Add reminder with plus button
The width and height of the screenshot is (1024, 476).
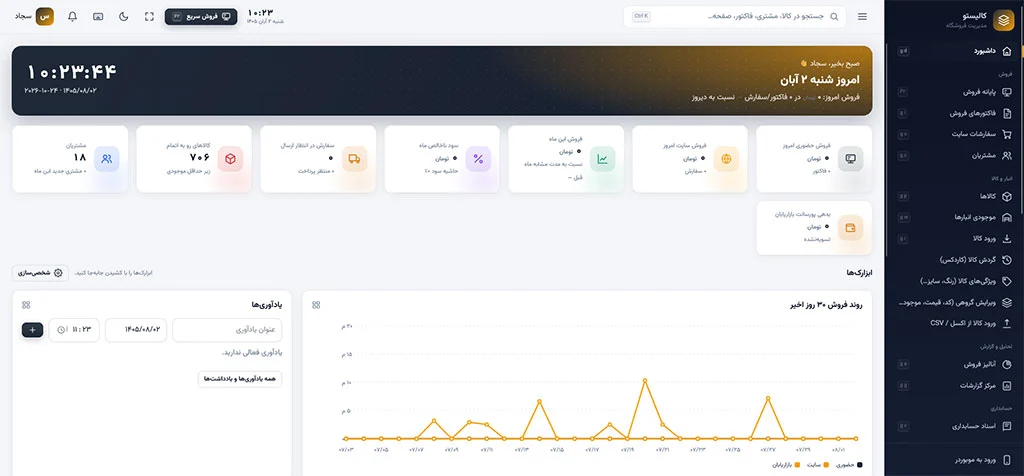click(x=33, y=330)
